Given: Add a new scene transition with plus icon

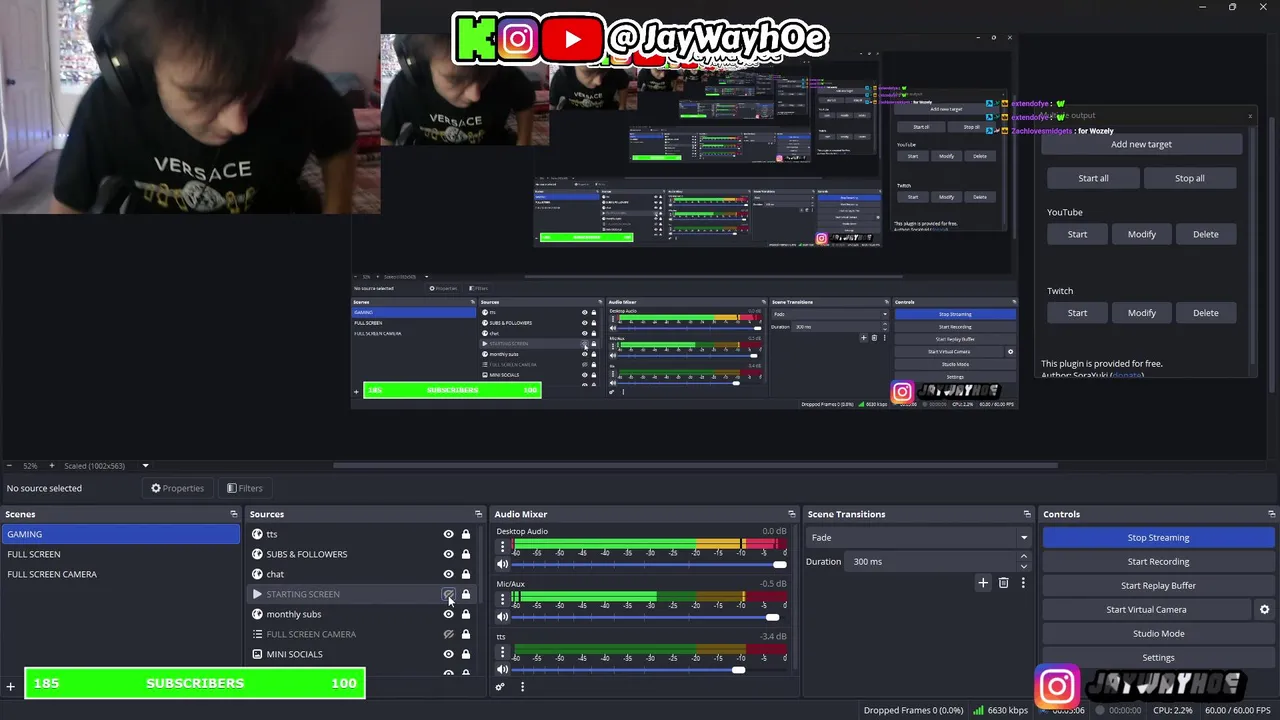Looking at the screenshot, I should [983, 583].
